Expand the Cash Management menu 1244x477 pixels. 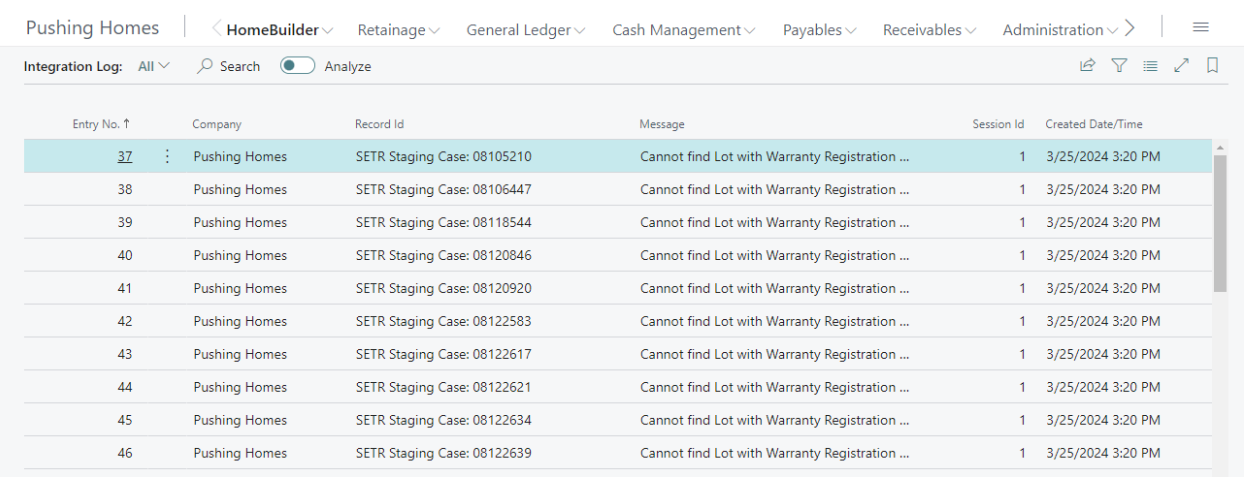(684, 30)
